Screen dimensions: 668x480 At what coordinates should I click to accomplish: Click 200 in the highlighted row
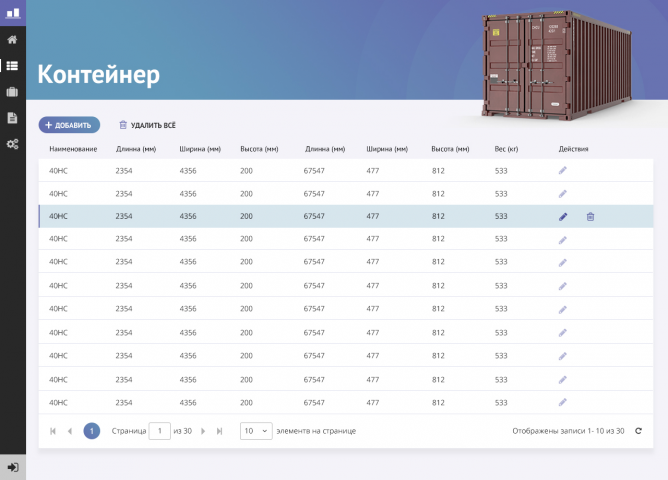coord(246,216)
